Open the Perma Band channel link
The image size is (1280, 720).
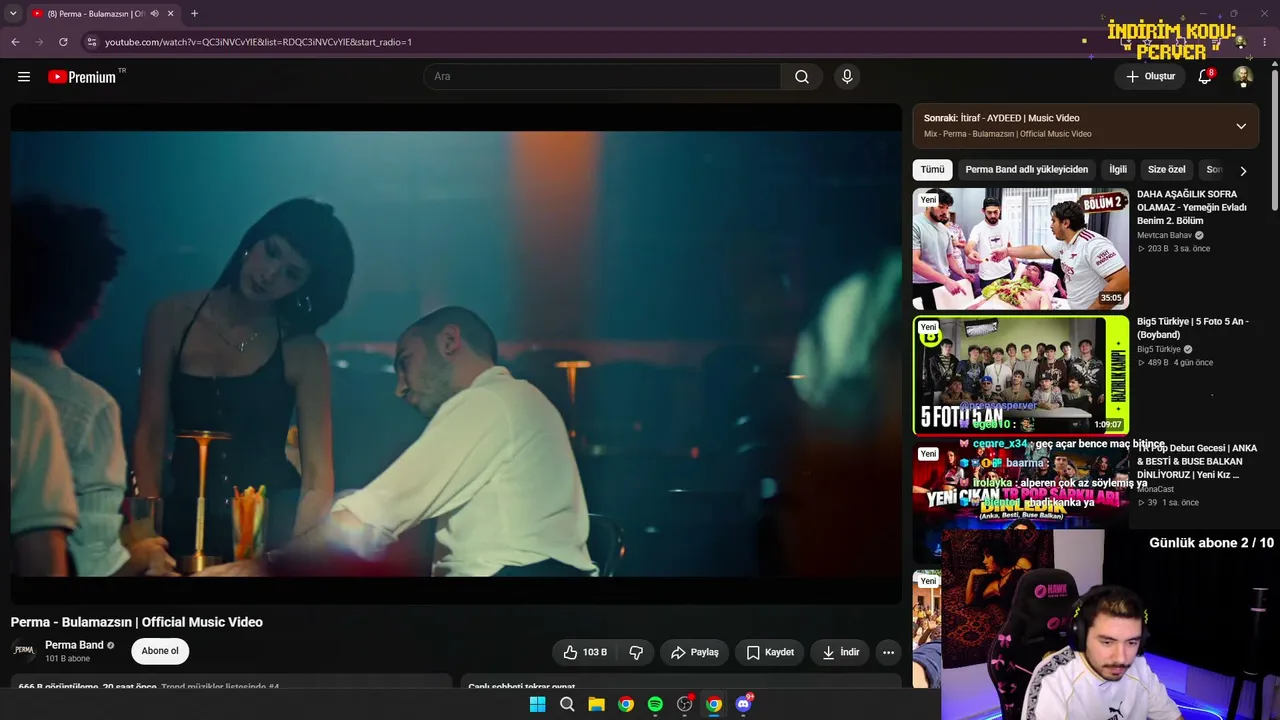74,645
